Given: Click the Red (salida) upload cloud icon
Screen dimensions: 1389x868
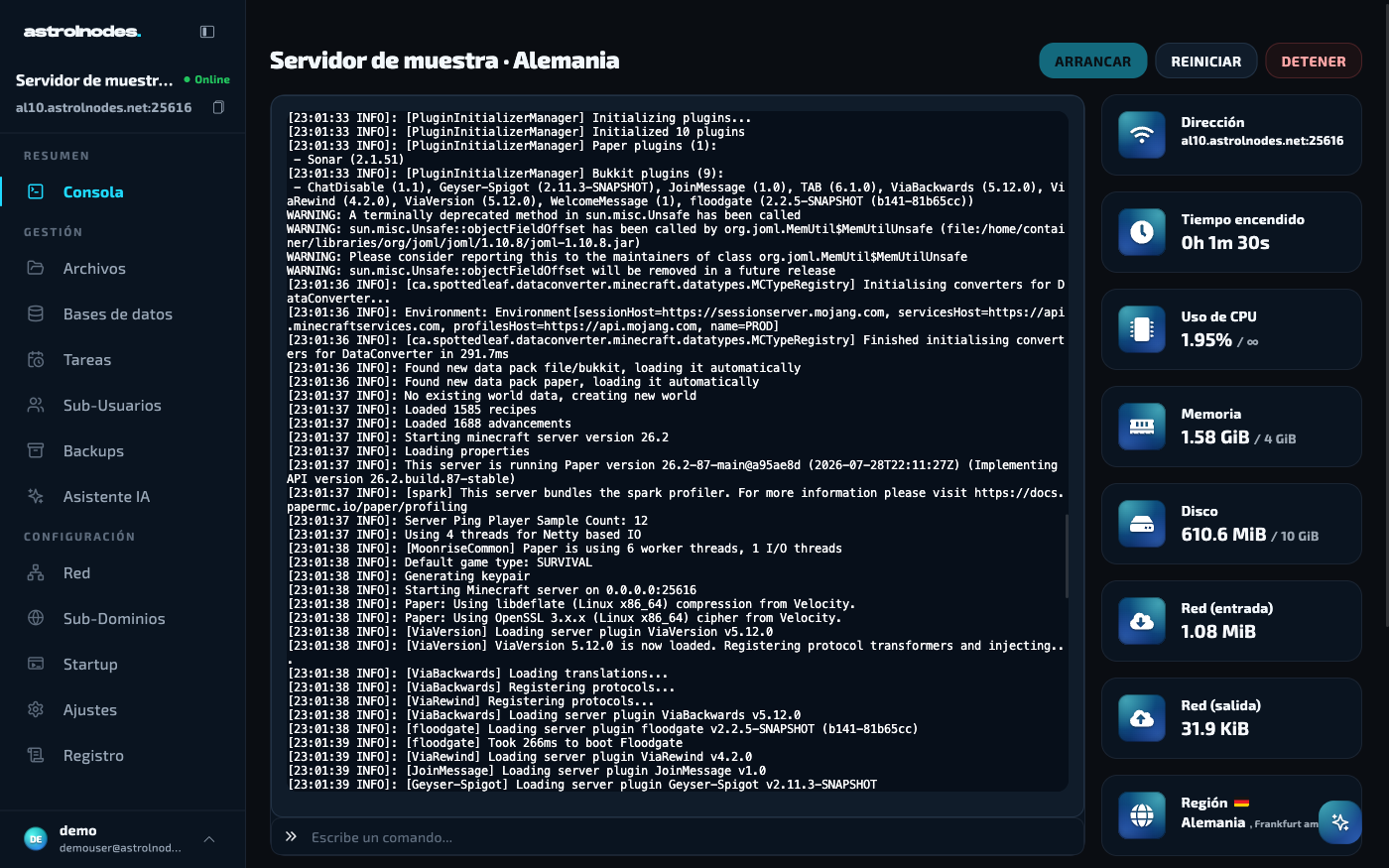Looking at the screenshot, I should pyautogui.click(x=1142, y=718).
